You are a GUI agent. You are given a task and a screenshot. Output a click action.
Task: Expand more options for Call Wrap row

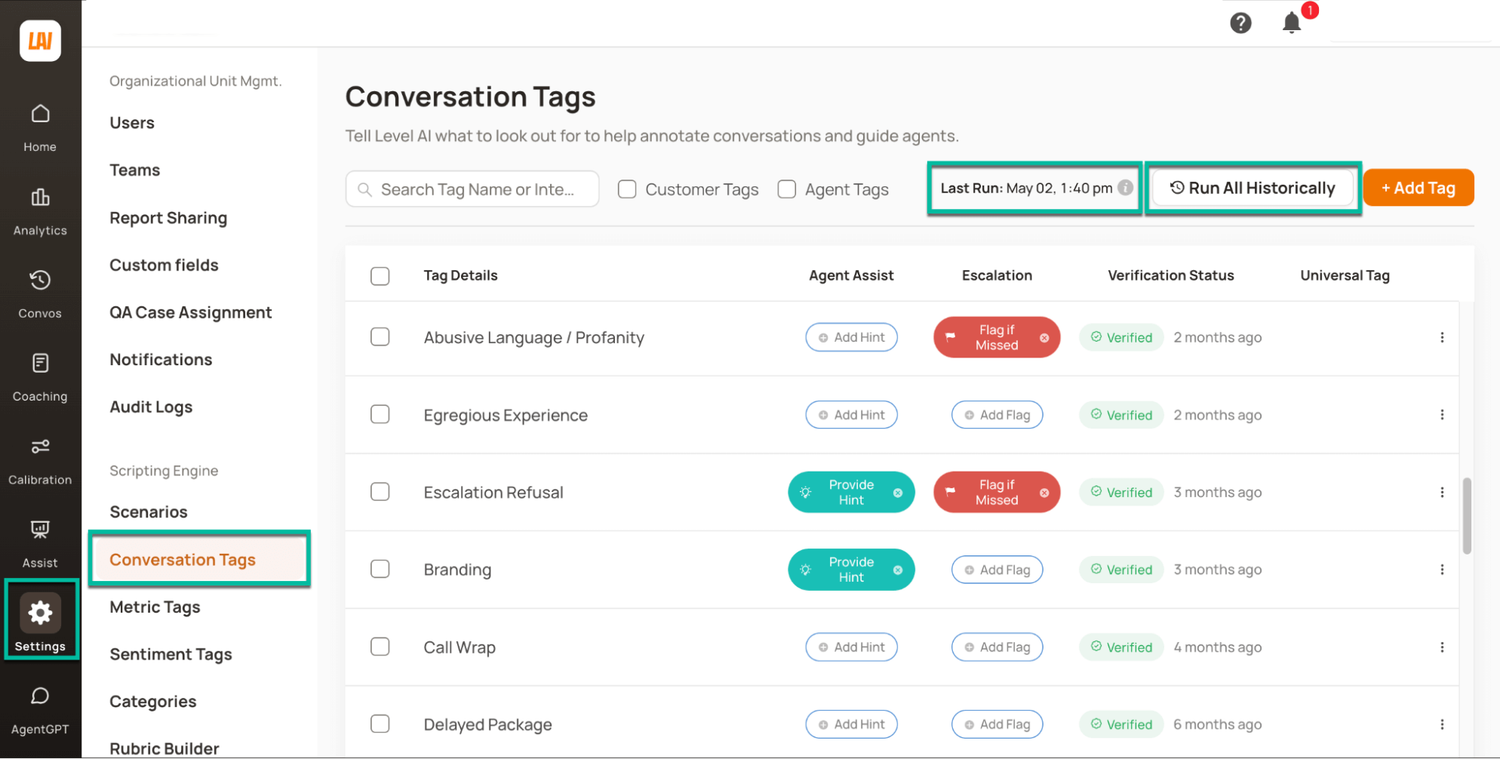(1442, 647)
